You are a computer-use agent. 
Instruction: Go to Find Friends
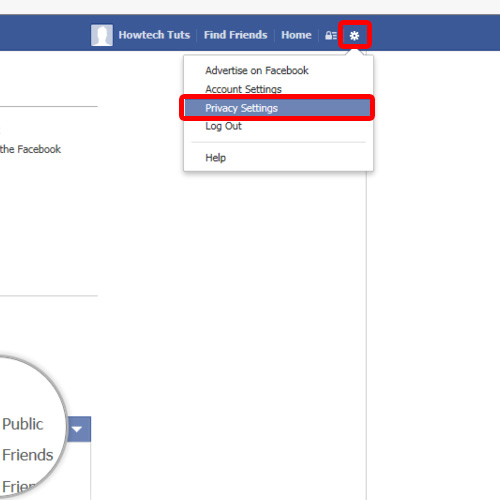pos(236,35)
